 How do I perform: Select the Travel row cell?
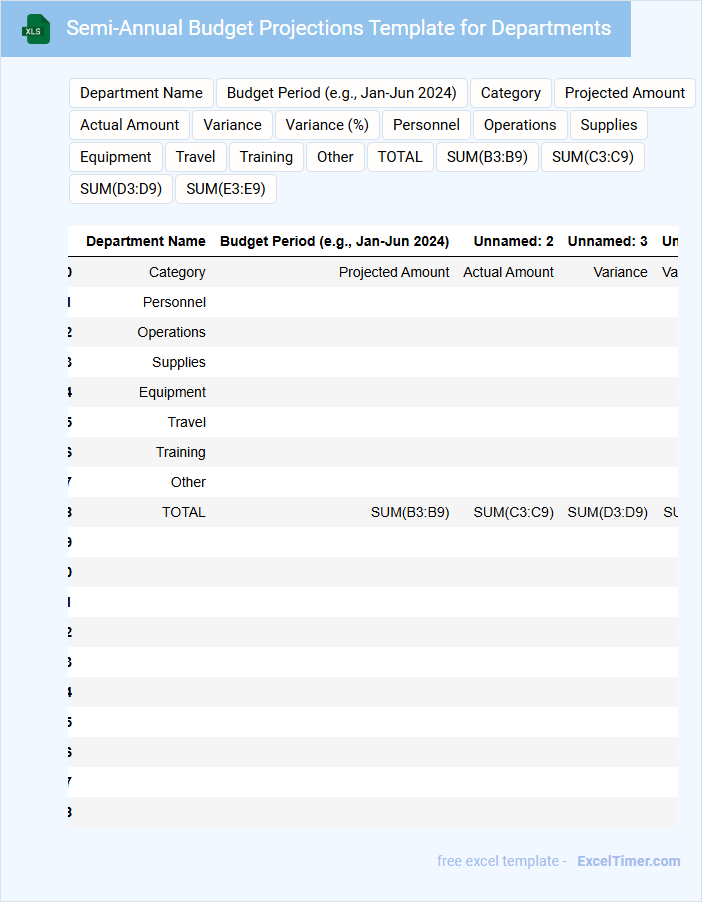186,422
